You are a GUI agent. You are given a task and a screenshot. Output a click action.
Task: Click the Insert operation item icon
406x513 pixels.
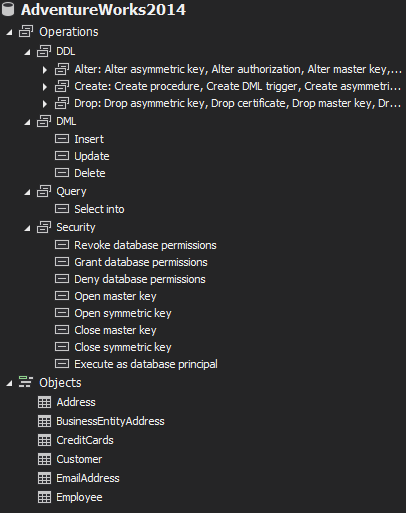[x=62, y=139]
